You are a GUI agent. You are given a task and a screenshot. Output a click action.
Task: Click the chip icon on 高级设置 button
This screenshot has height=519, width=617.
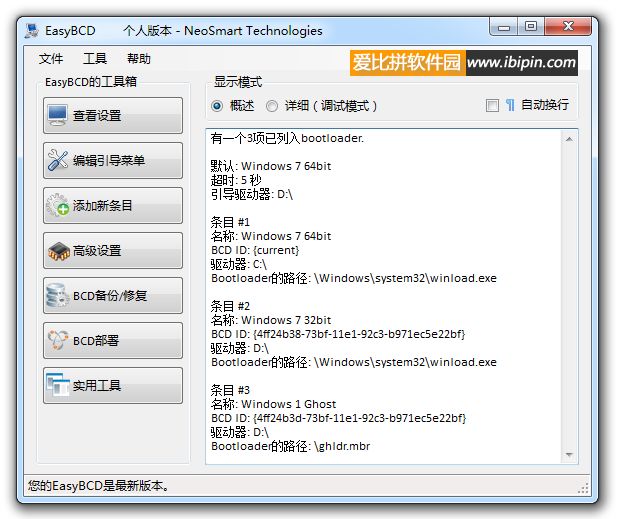point(59,251)
